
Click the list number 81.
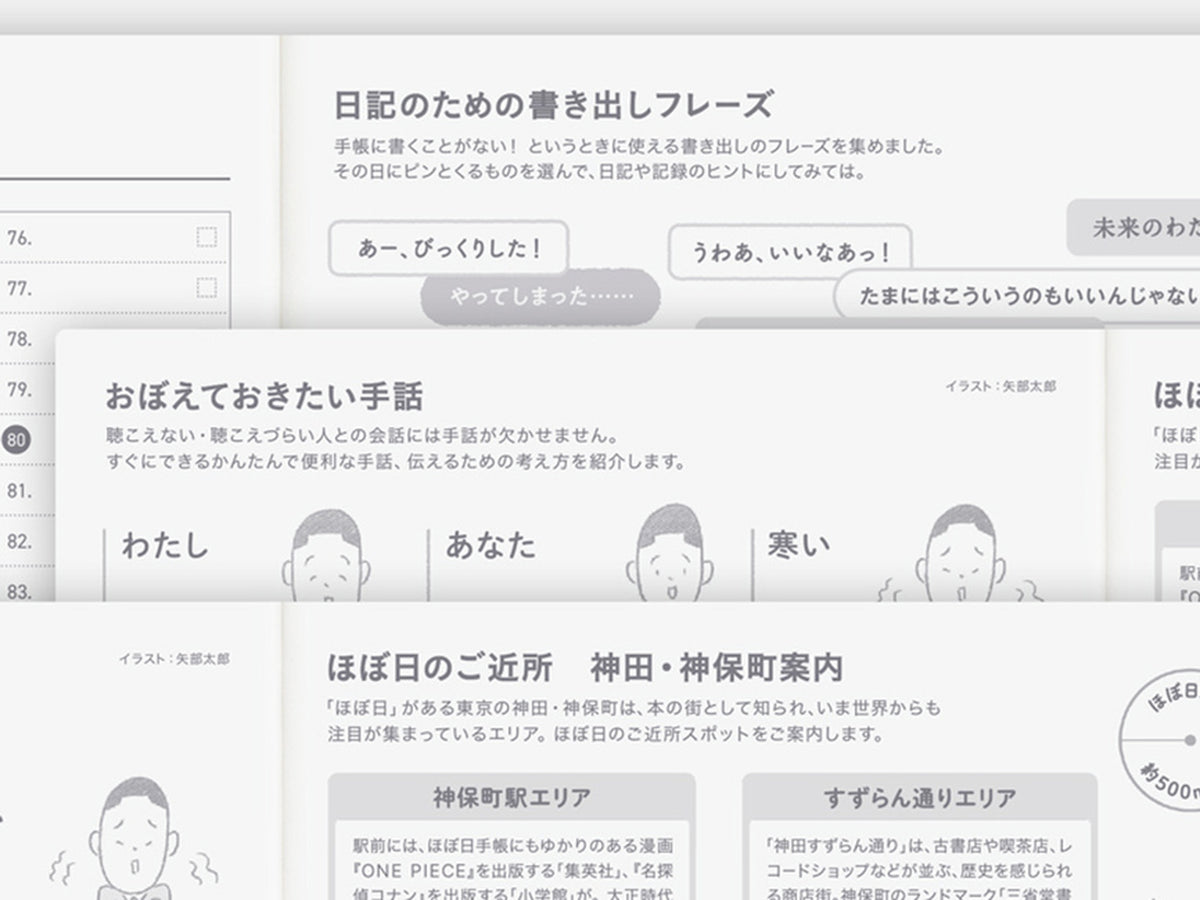[19, 490]
